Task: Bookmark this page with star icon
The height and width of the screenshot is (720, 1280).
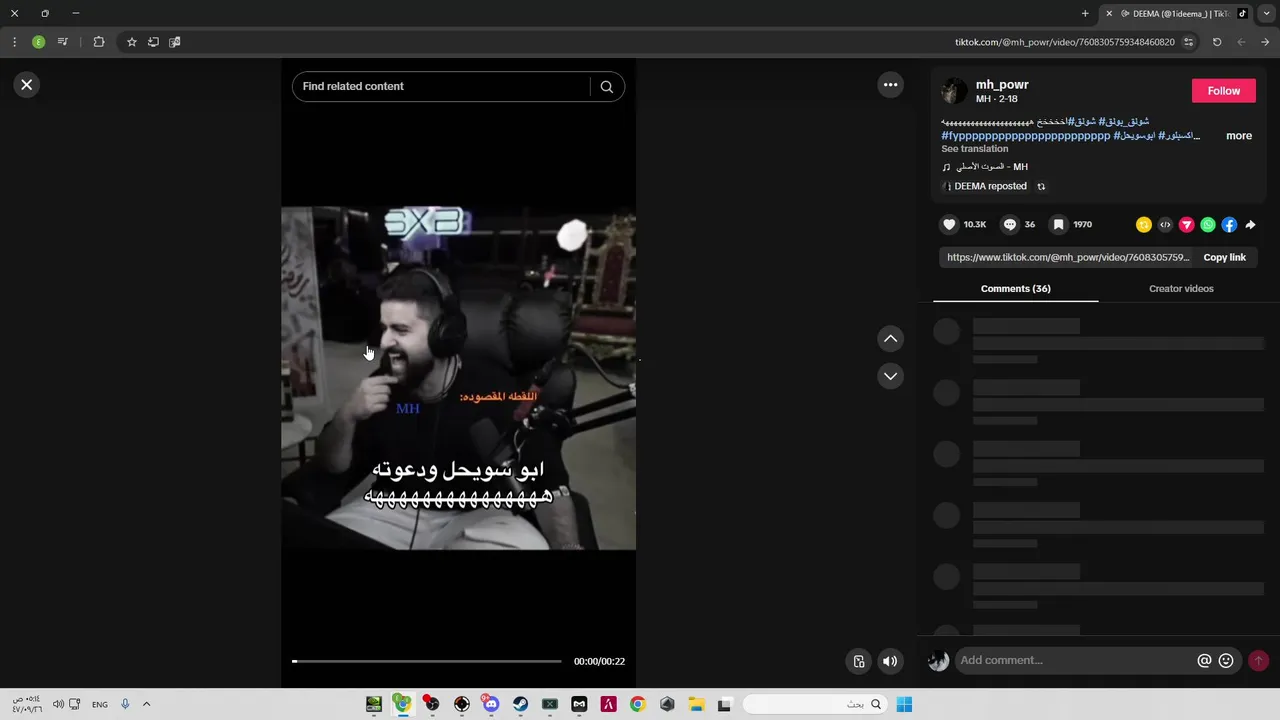Action: 131,42
